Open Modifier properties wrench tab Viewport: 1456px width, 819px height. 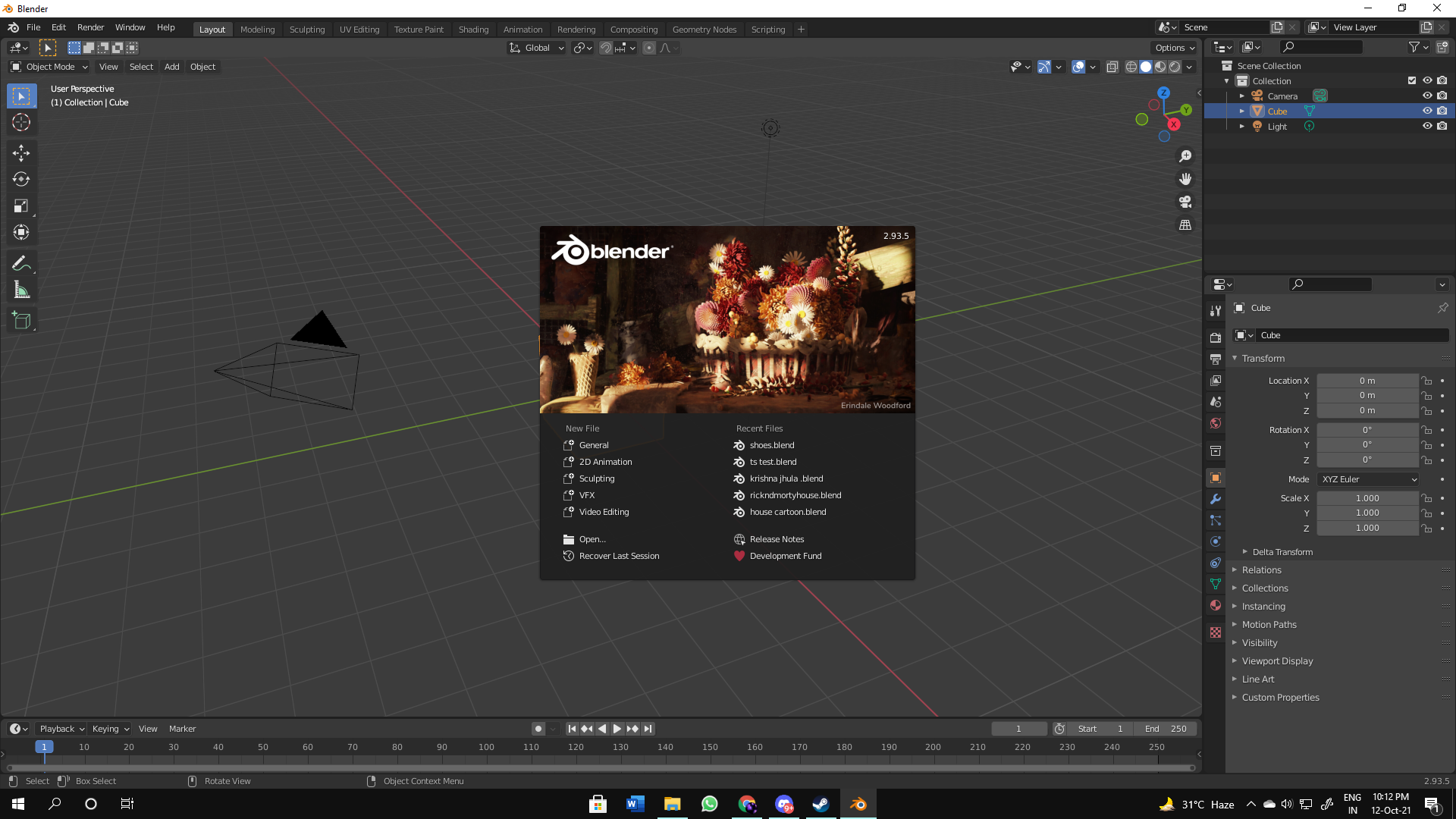click(x=1216, y=499)
